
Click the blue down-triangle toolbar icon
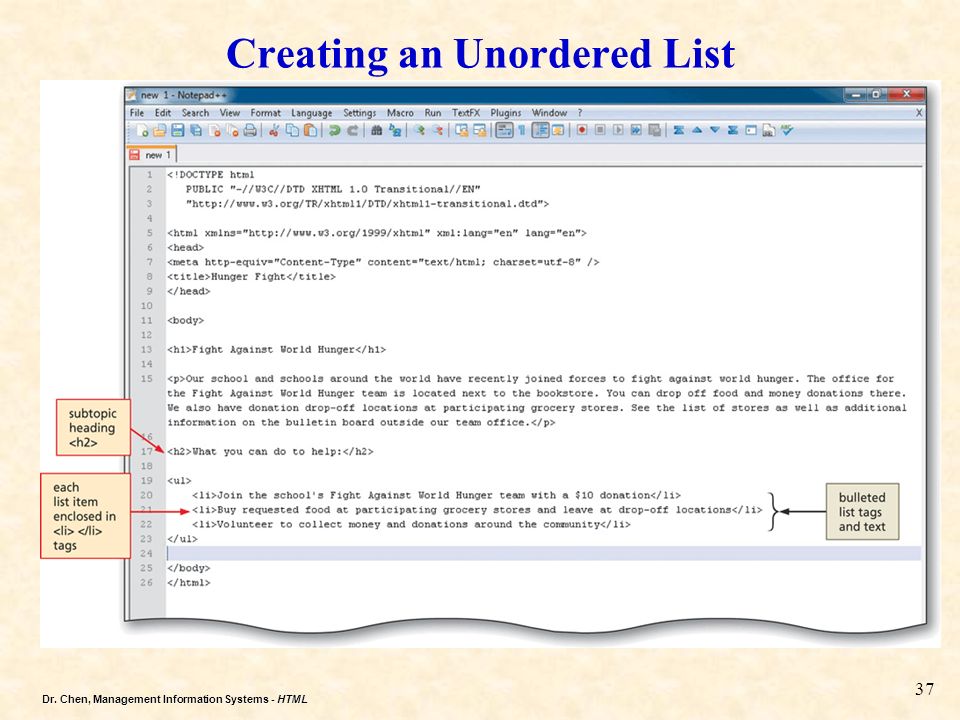click(x=714, y=130)
